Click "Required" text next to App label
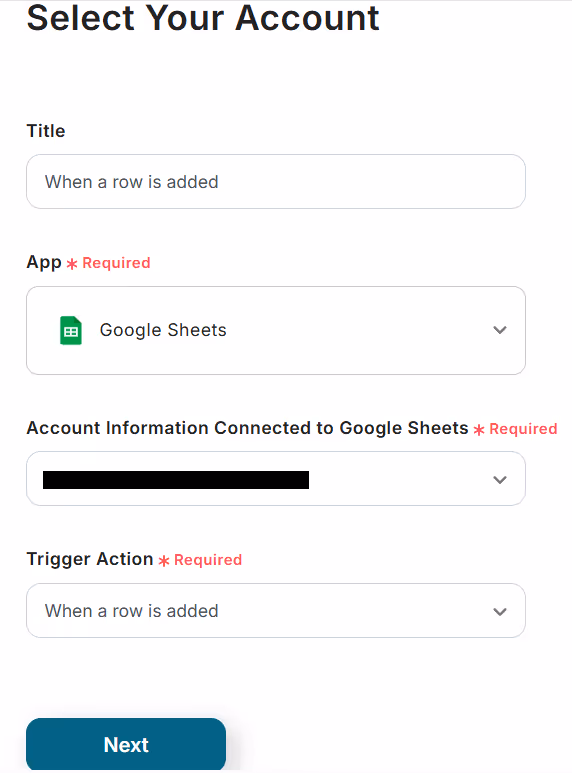The image size is (572, 773). tap(116, 263)
